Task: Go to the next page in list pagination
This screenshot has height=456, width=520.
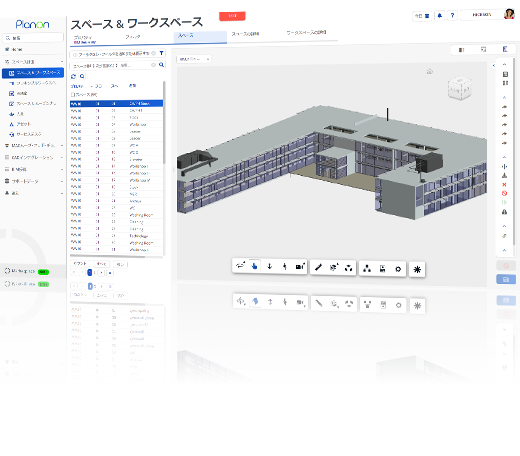Action: point(102,273)
